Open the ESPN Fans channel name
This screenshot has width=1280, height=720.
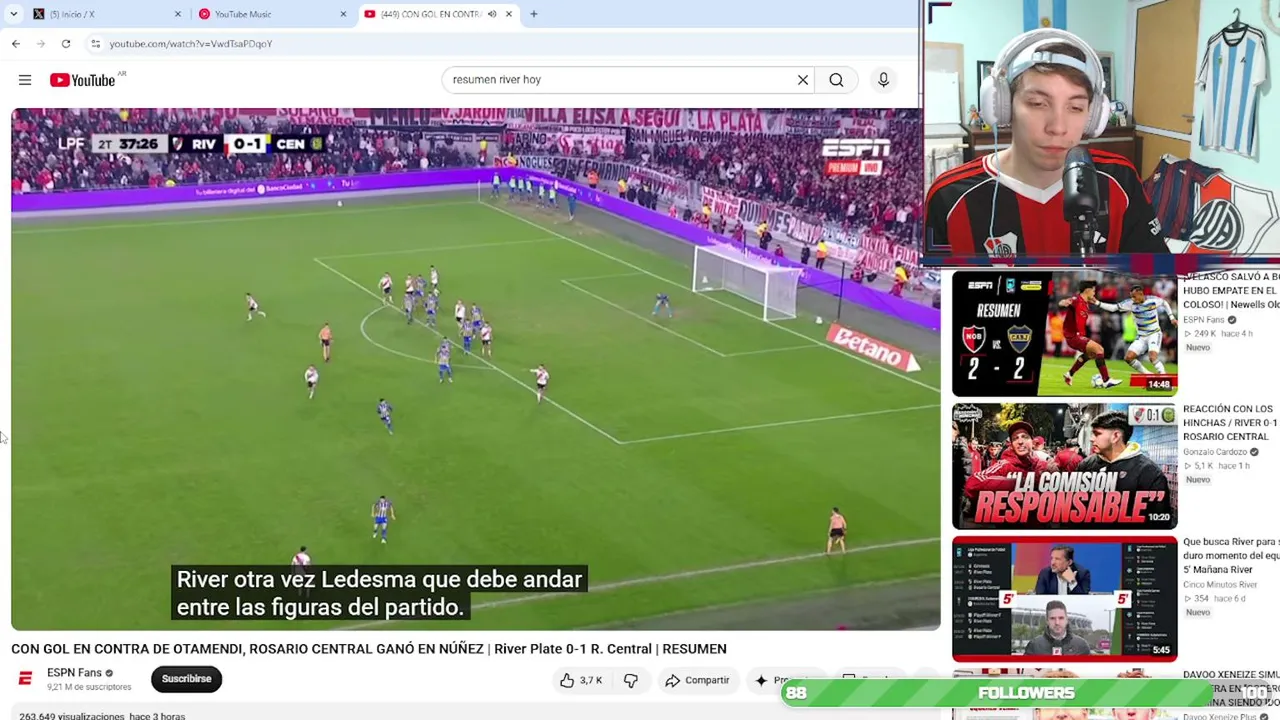(x=75, y=673)
